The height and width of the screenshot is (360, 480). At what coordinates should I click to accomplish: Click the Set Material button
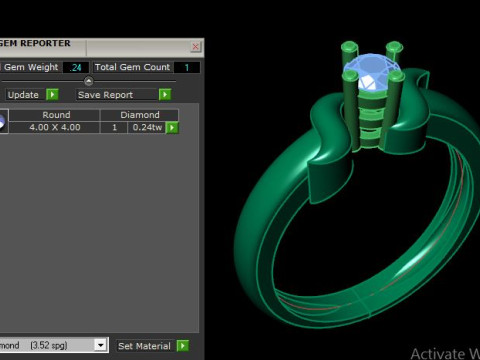[145, 346]
